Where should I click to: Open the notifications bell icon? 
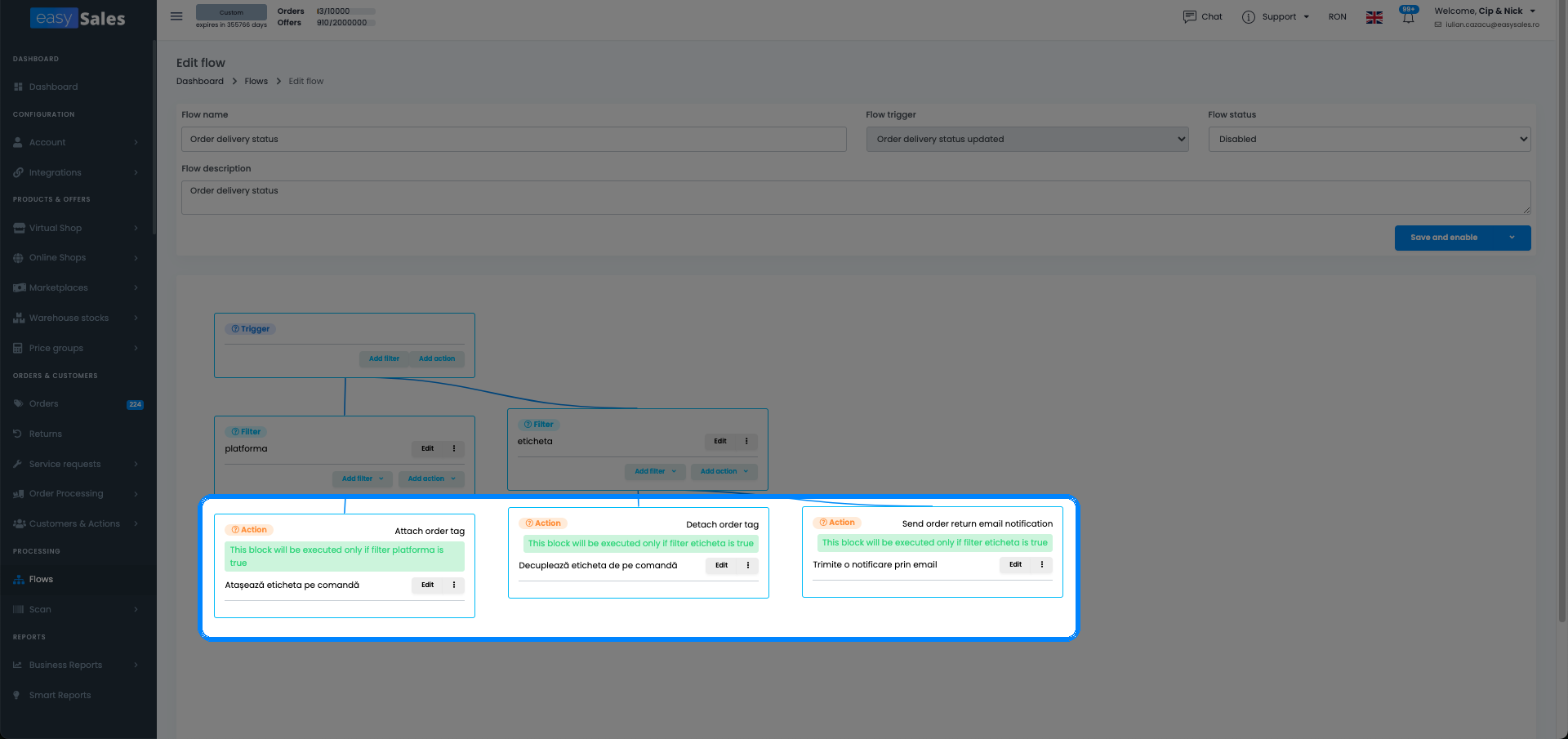click(x=1408, y=17)
